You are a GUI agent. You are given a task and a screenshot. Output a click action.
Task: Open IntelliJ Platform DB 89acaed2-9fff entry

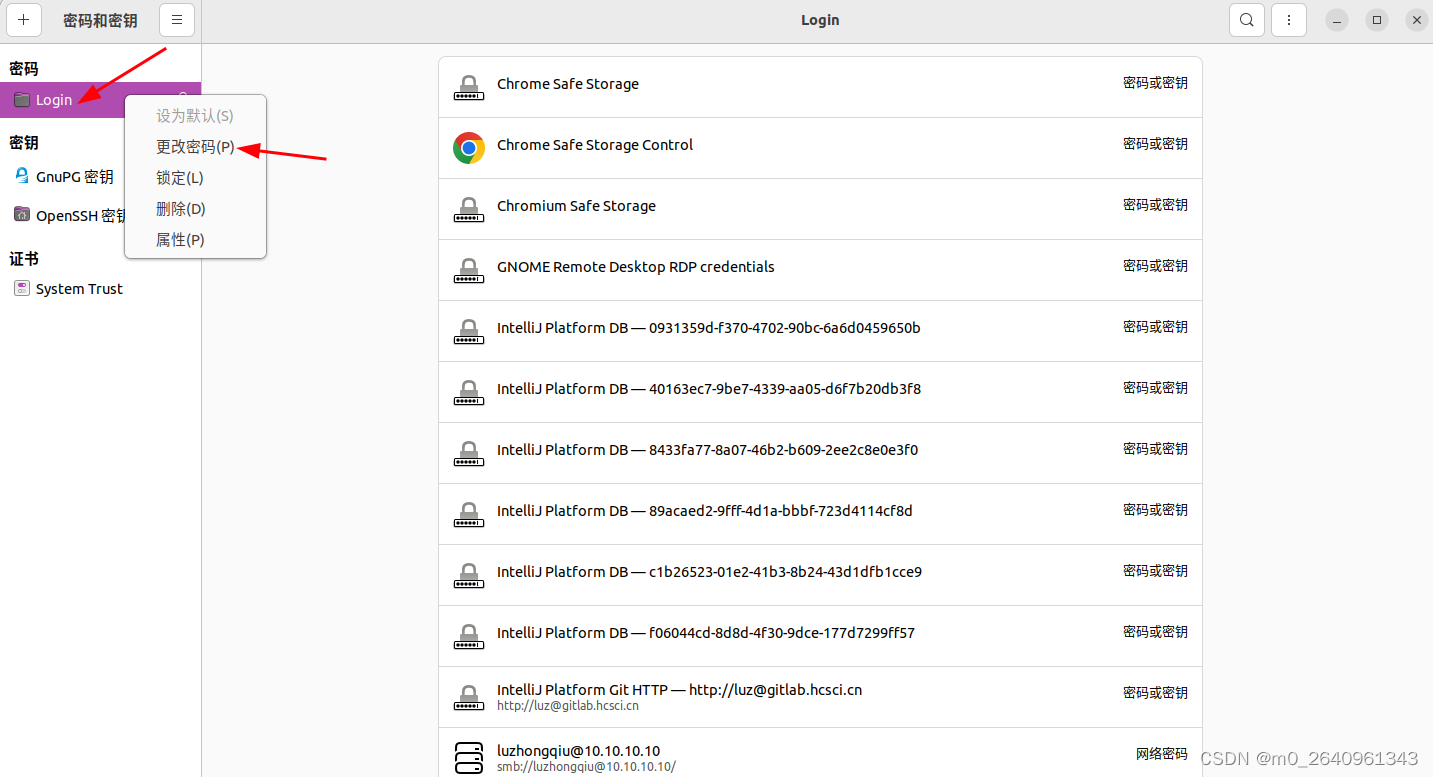(820, 514)
